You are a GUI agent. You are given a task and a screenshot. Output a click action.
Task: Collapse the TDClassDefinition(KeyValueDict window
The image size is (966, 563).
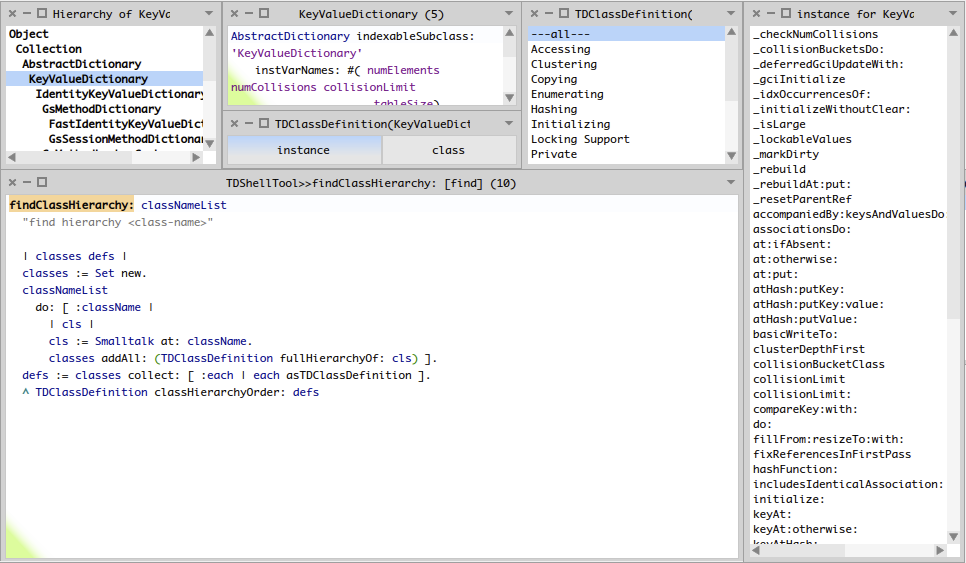248,123
